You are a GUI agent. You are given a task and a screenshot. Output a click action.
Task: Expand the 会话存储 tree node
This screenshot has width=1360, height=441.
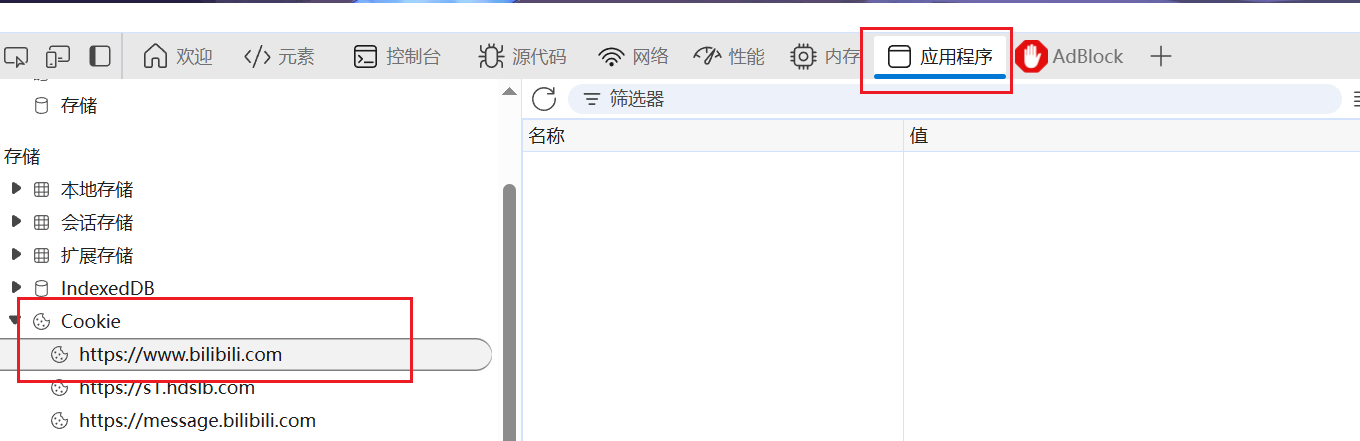(x=16, y=221)
